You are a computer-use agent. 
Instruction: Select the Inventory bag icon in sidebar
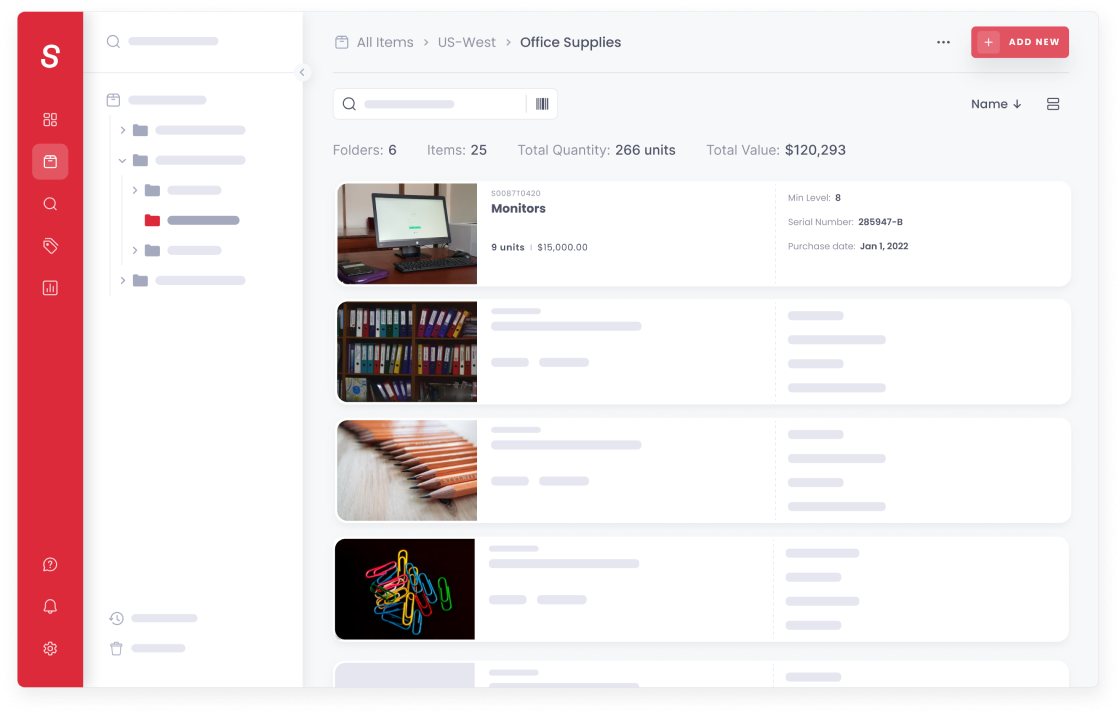click(x=50, y=161)
